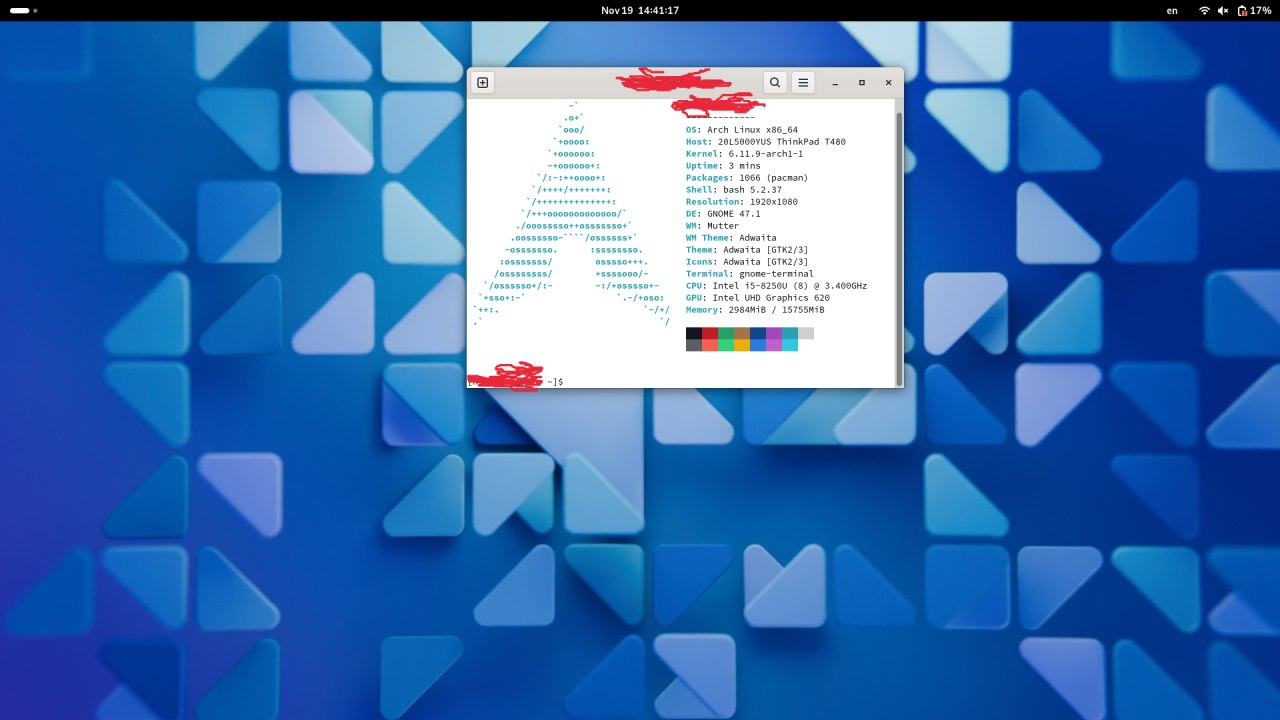Click the '~]$' shell prompt line
Viewport: 1280px width, 720px height.
click(555, 382)
